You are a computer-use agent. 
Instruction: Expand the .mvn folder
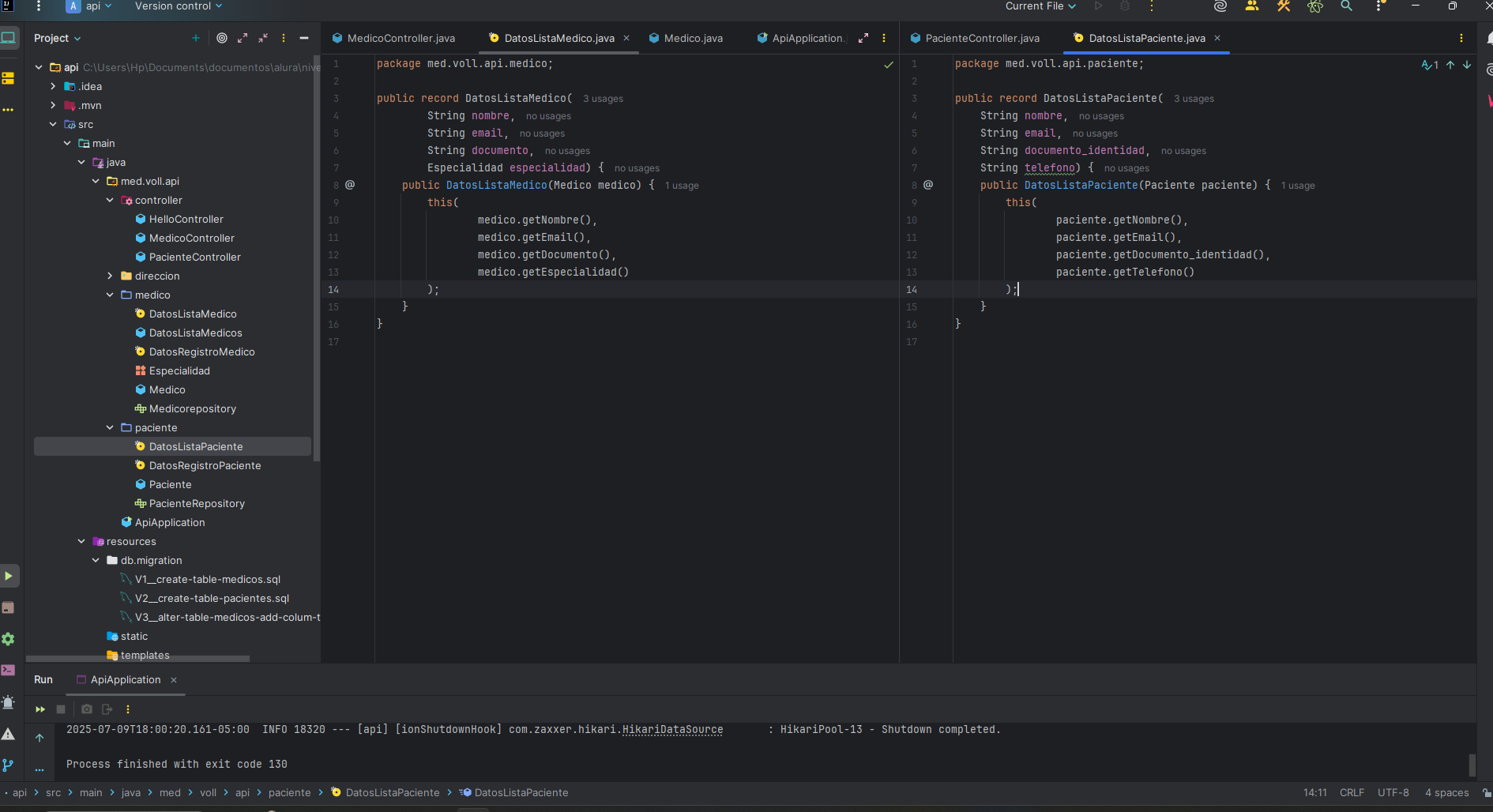tap(53, 105)
